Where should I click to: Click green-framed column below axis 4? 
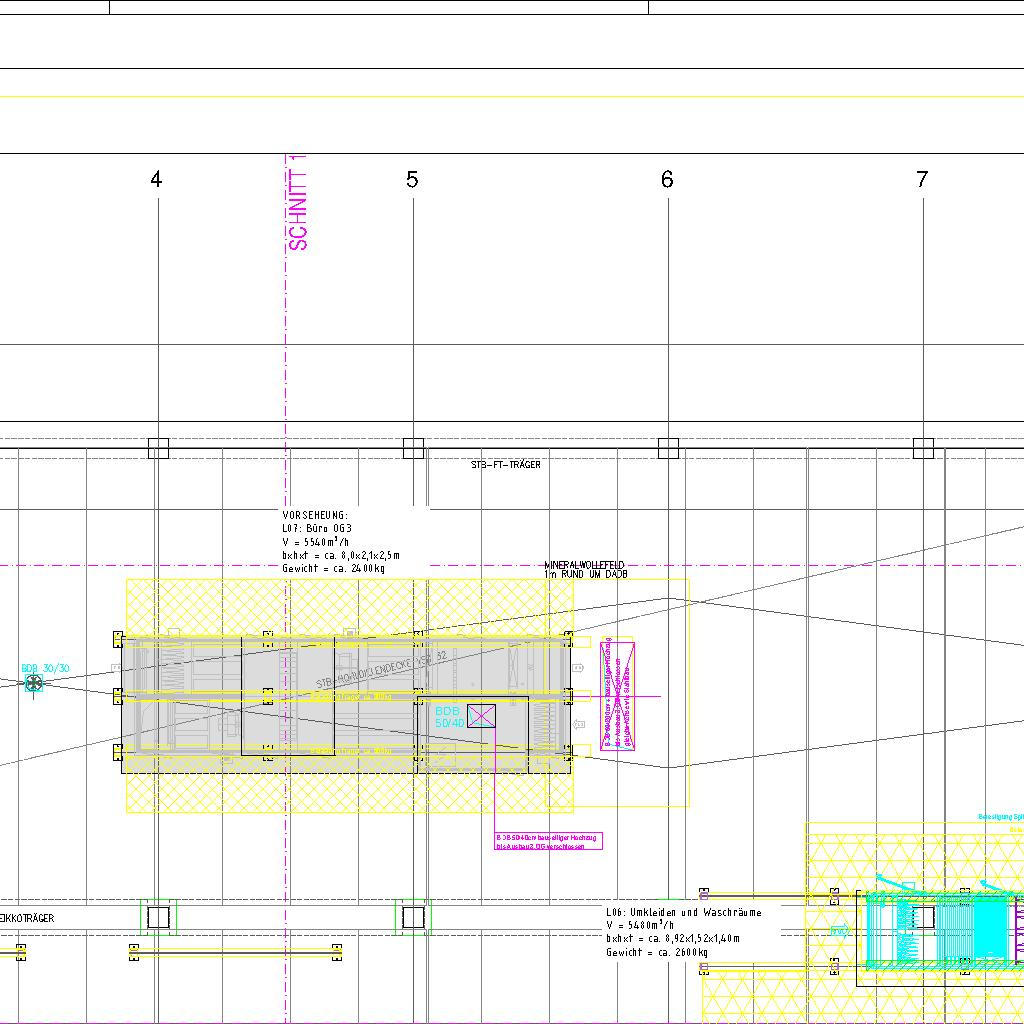point(158,916)
